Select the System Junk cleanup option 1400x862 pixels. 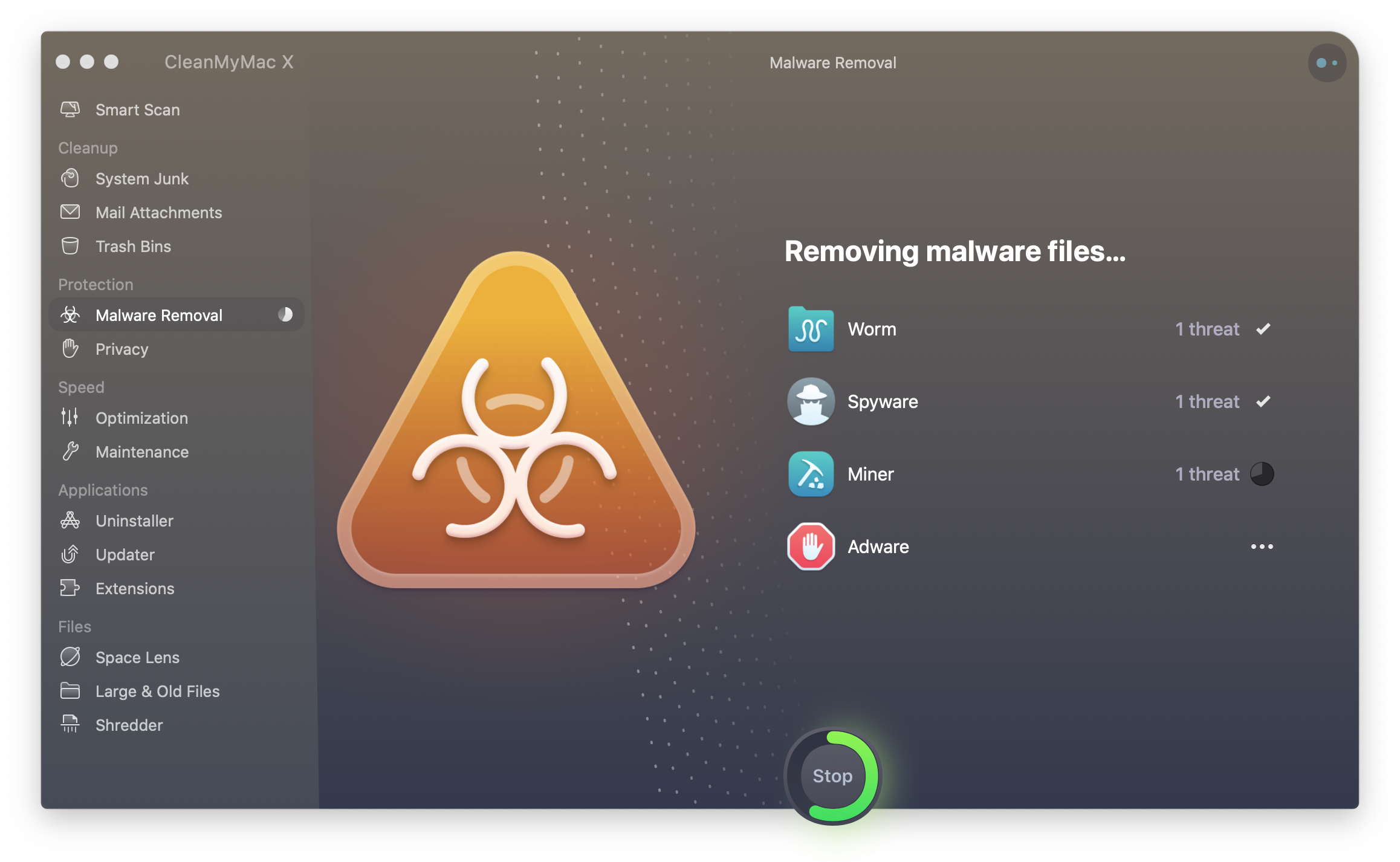click(143, 178)
